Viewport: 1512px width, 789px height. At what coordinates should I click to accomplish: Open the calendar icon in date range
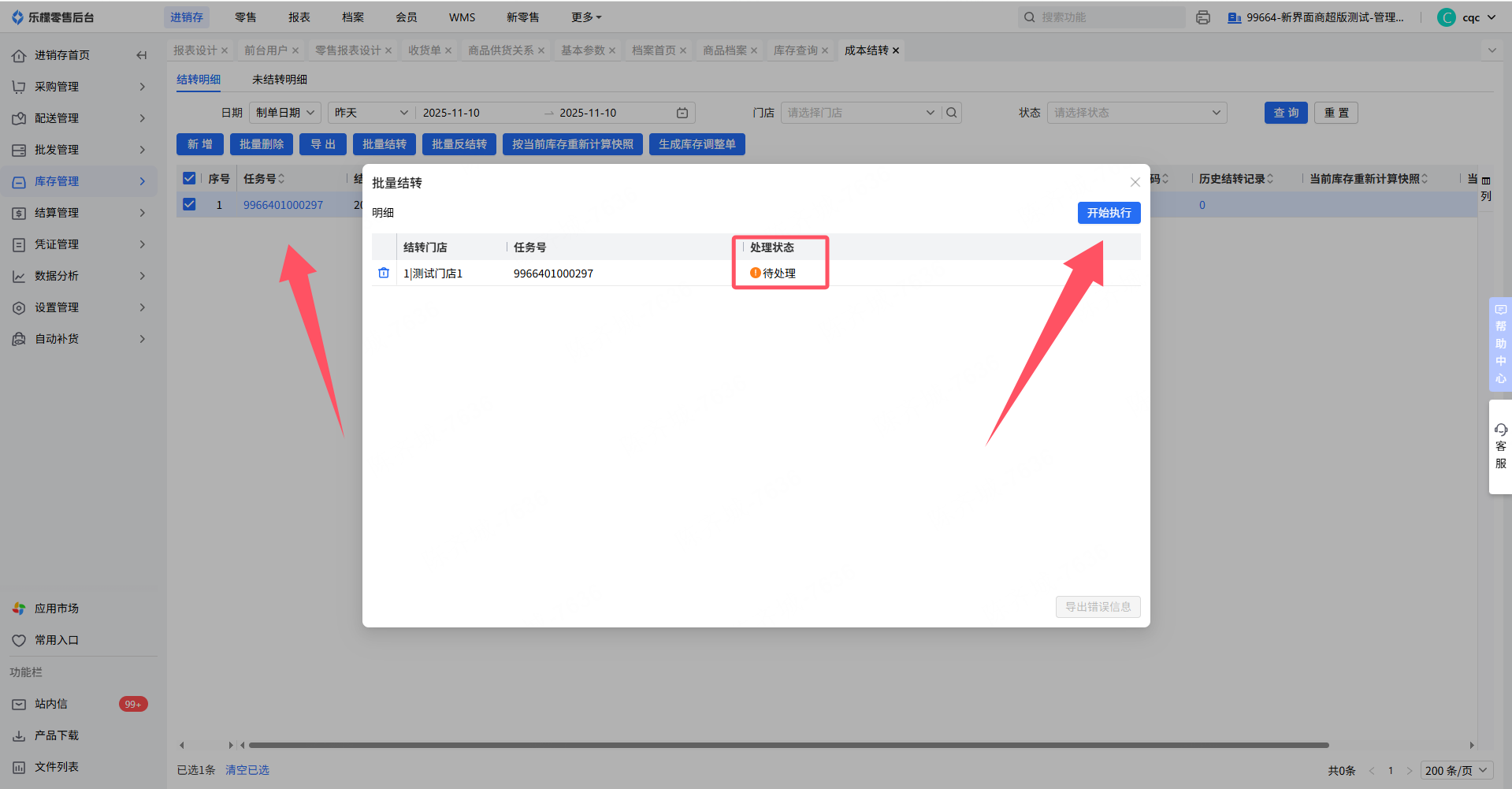point(682,113)
